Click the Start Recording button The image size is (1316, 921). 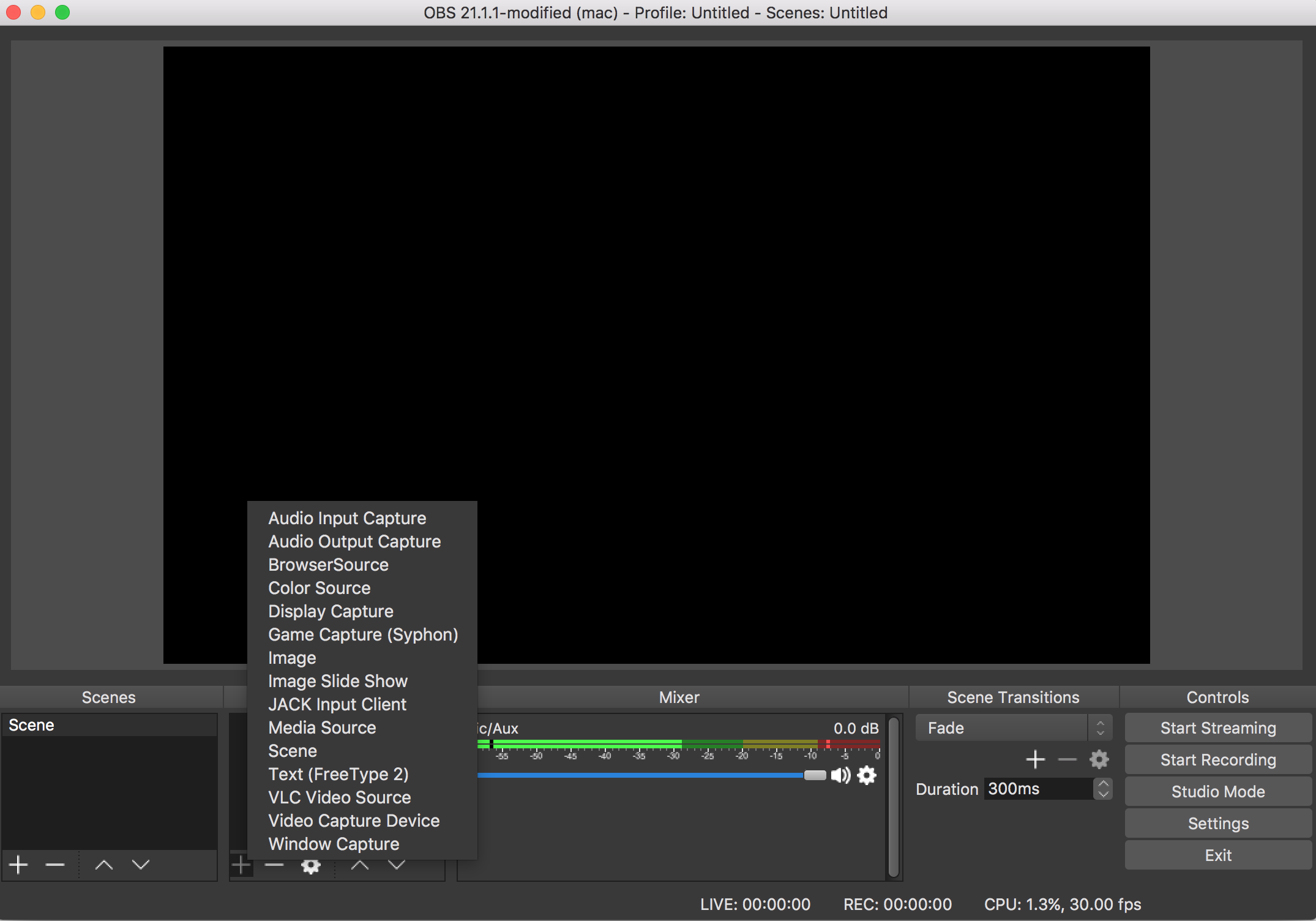(1217, 759)
